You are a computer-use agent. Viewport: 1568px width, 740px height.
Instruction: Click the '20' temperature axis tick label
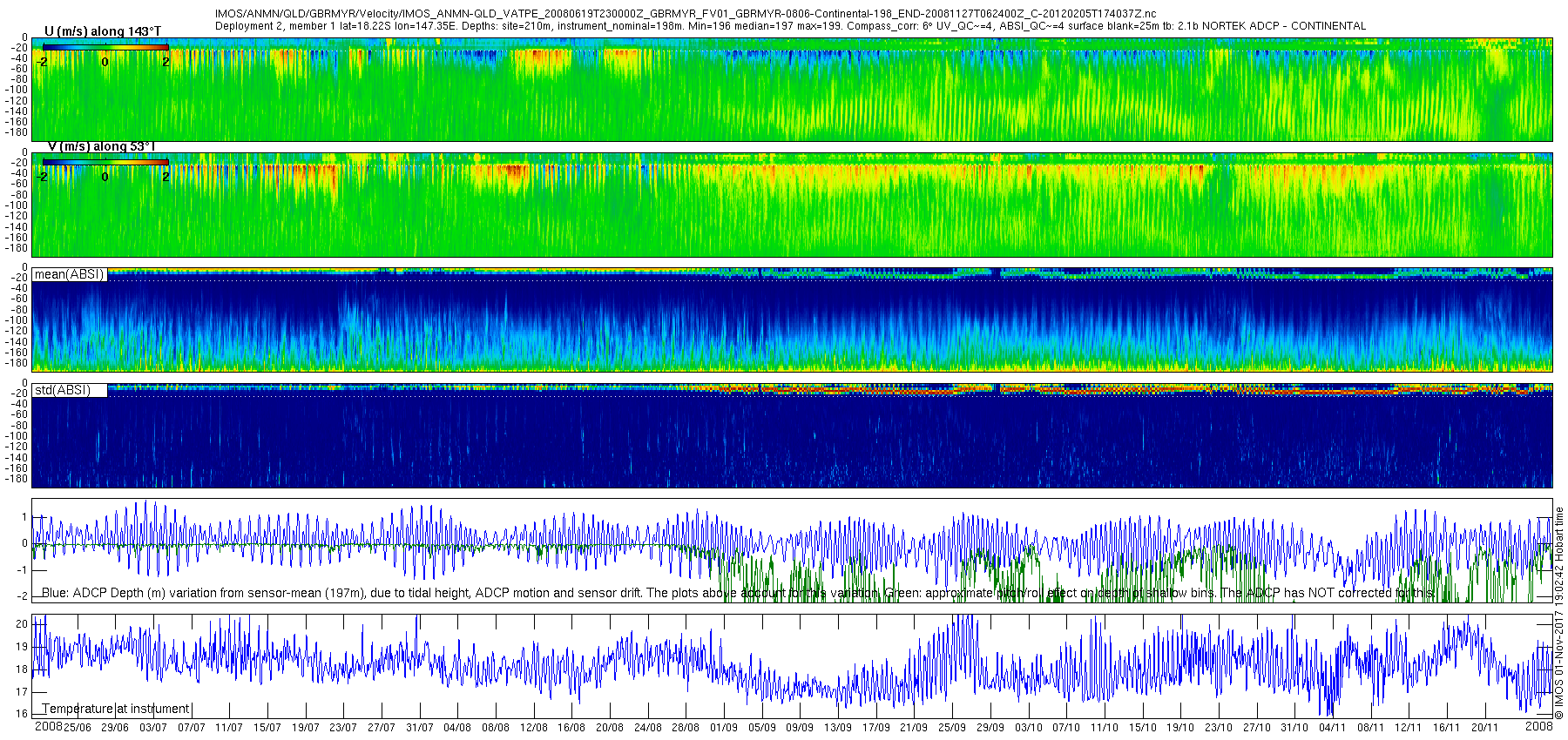coord(22,624)
